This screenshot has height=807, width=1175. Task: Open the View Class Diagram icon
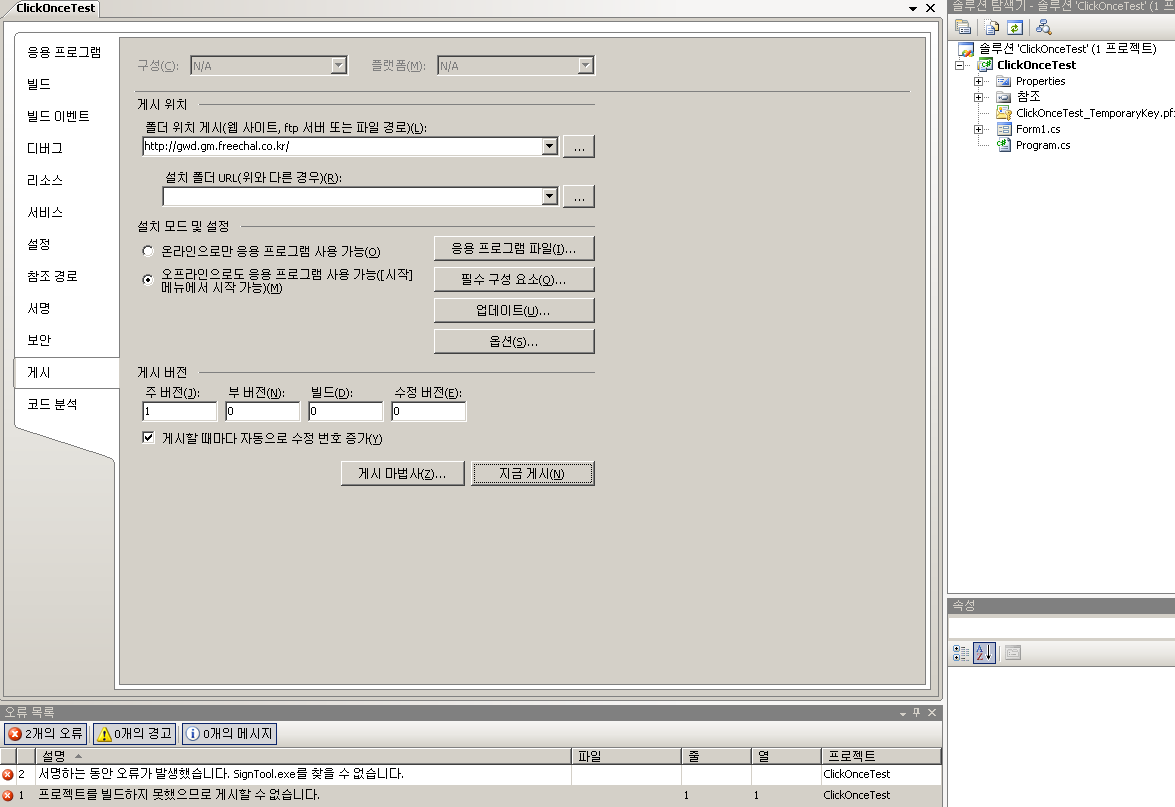(1043, 27)
